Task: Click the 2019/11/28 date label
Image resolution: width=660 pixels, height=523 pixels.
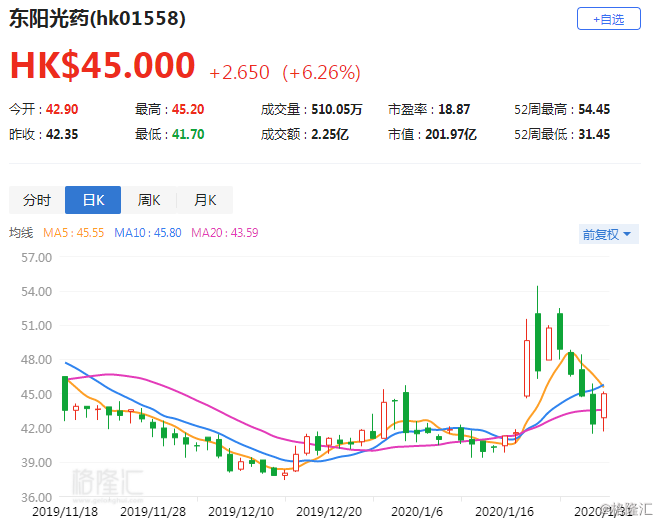Action: [x=153, y=512]
